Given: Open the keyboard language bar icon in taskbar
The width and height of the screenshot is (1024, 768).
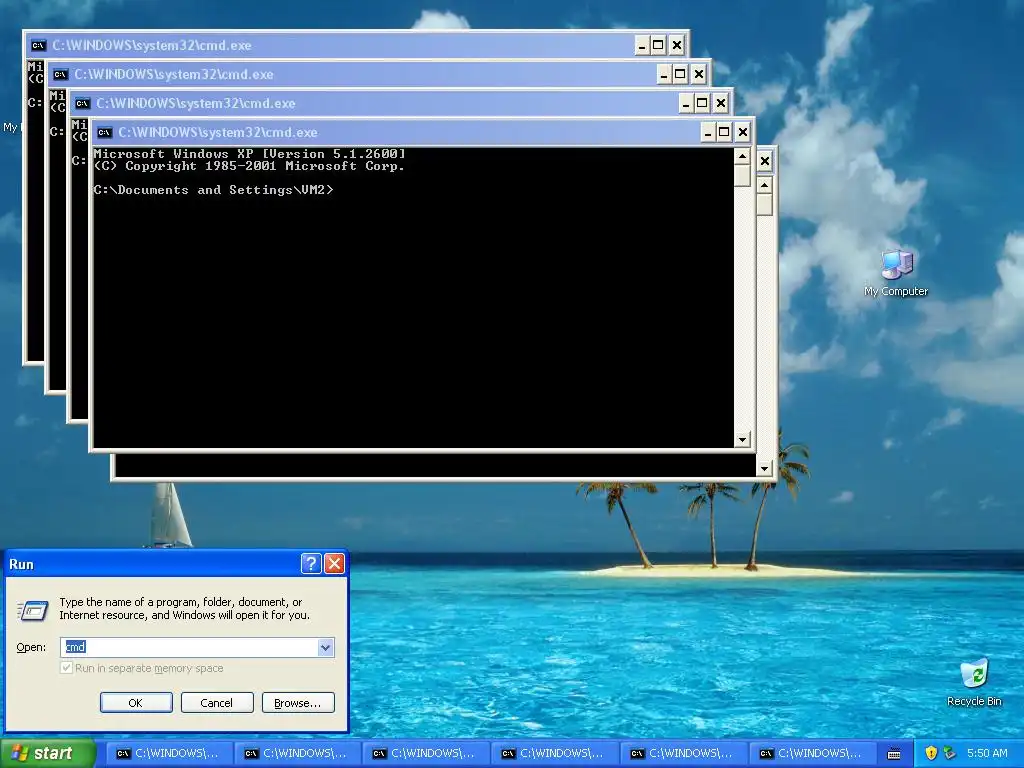Looking at the screenshot, I should click(894, 754).
